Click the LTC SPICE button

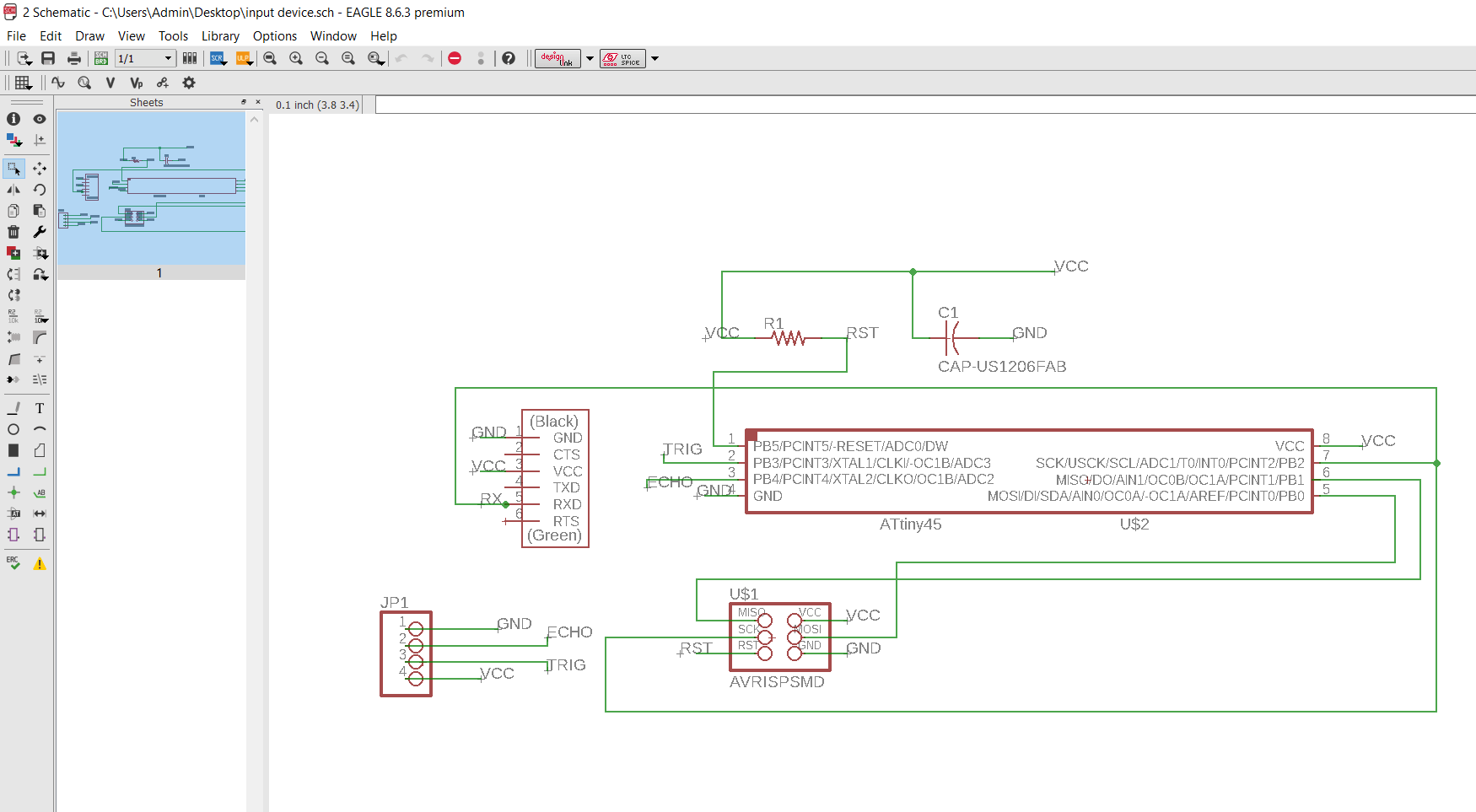[622, 58]
